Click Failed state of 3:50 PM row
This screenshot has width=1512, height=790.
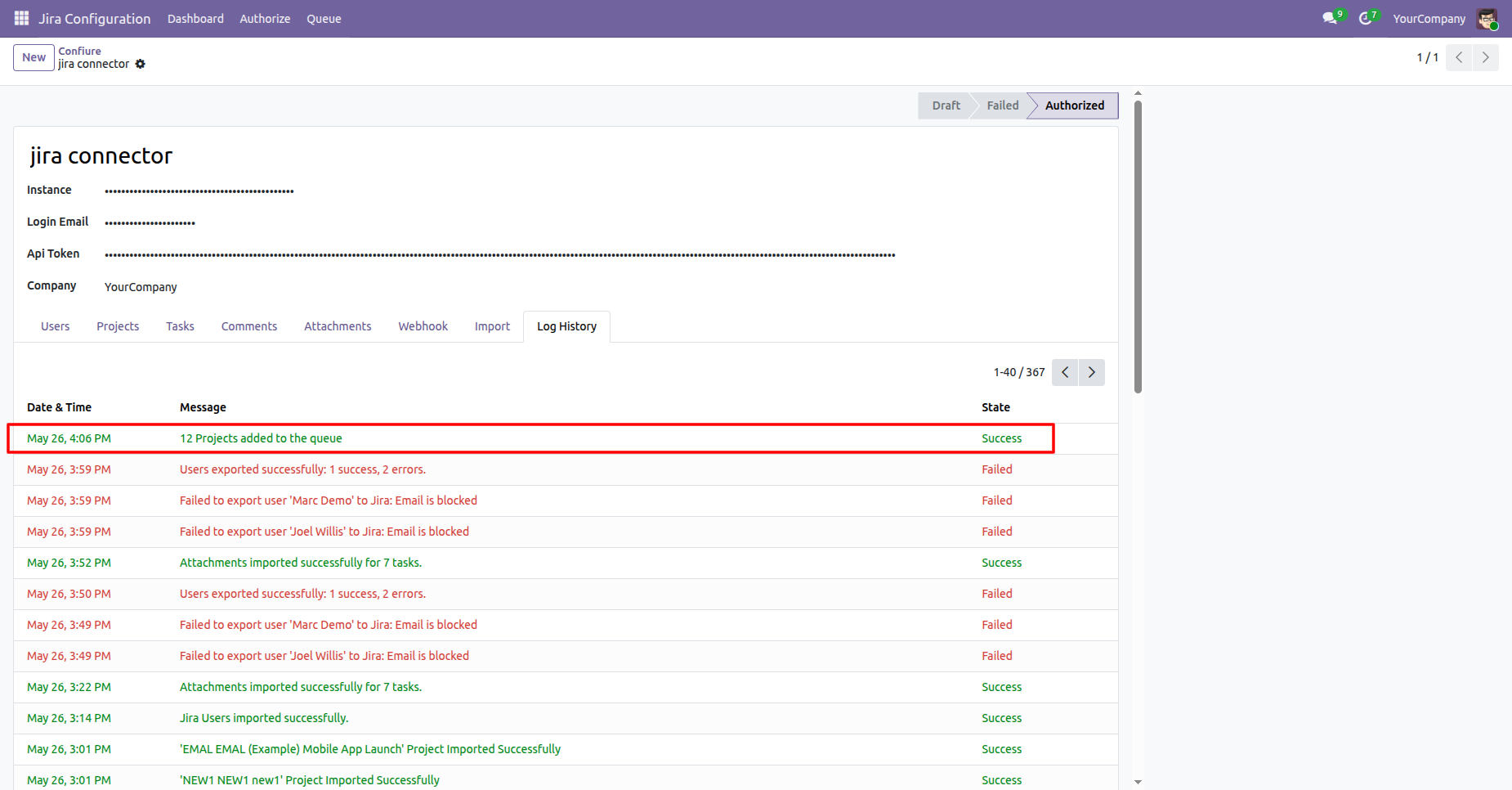coord(996,594)
